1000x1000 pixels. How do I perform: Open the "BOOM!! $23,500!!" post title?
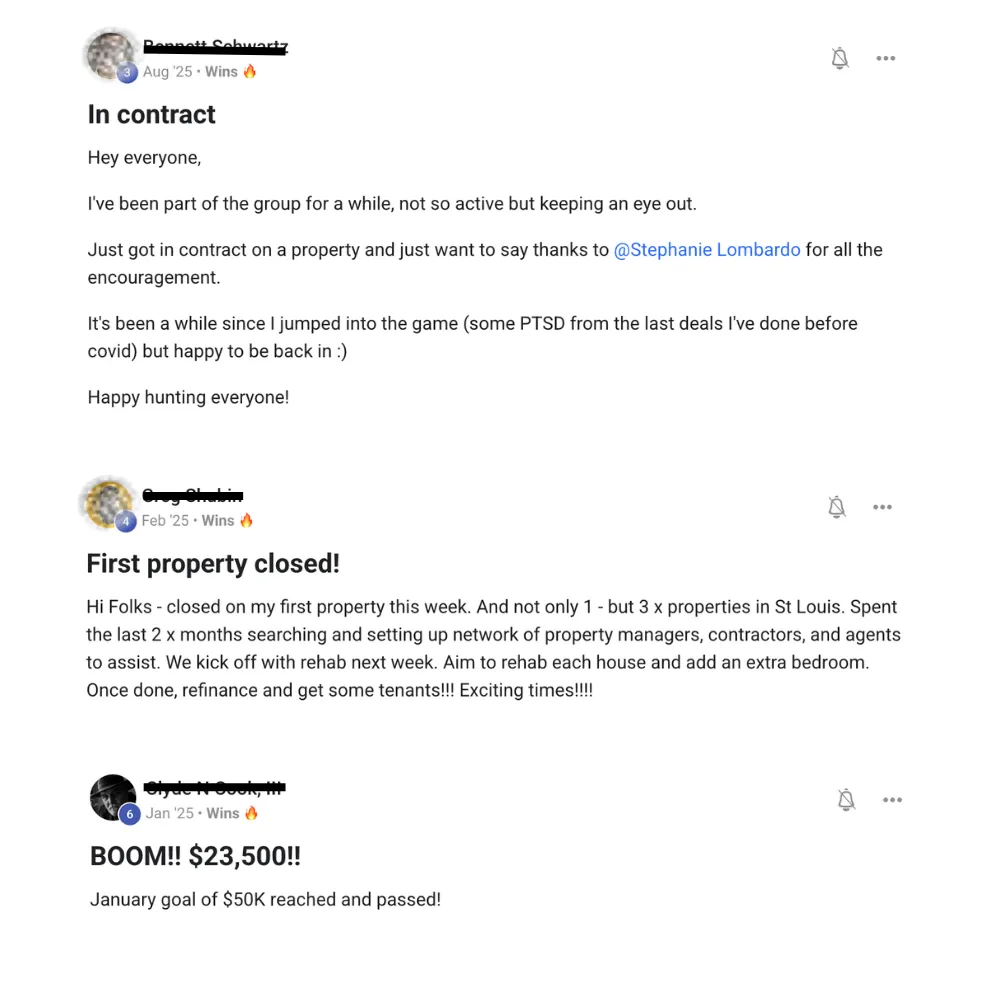pos(195,856)
